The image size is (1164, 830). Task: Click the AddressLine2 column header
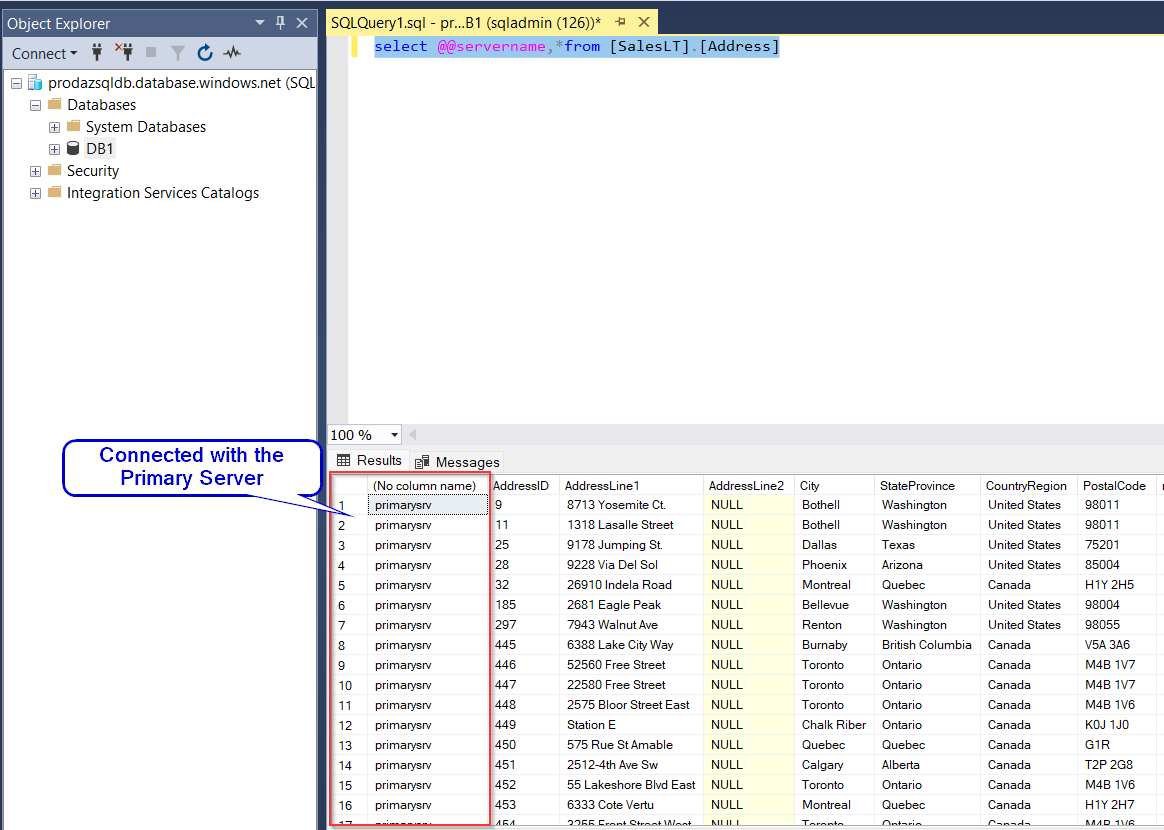pyautogui.click(x=749, y=486)
